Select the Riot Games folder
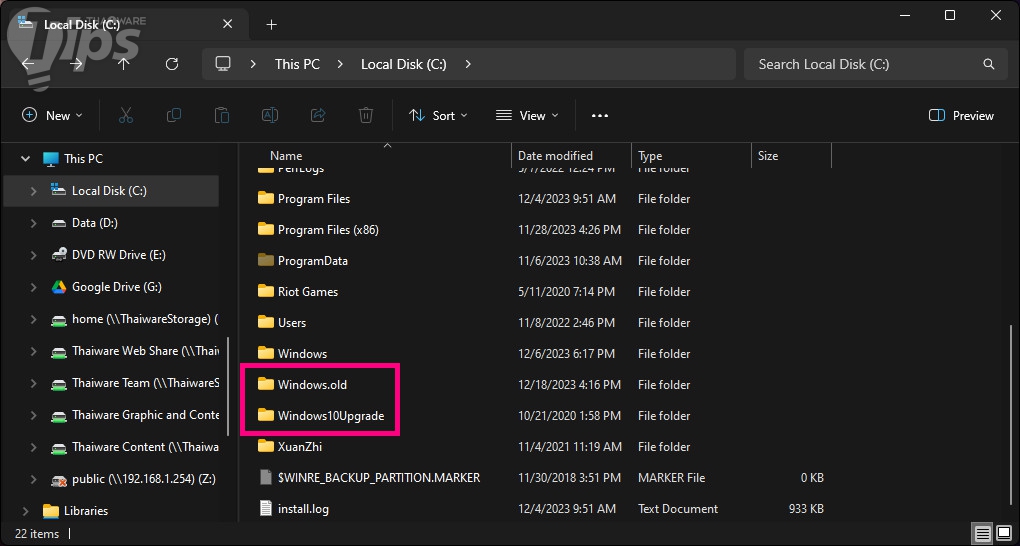The image size is (1020, 546). coord(308,292)
